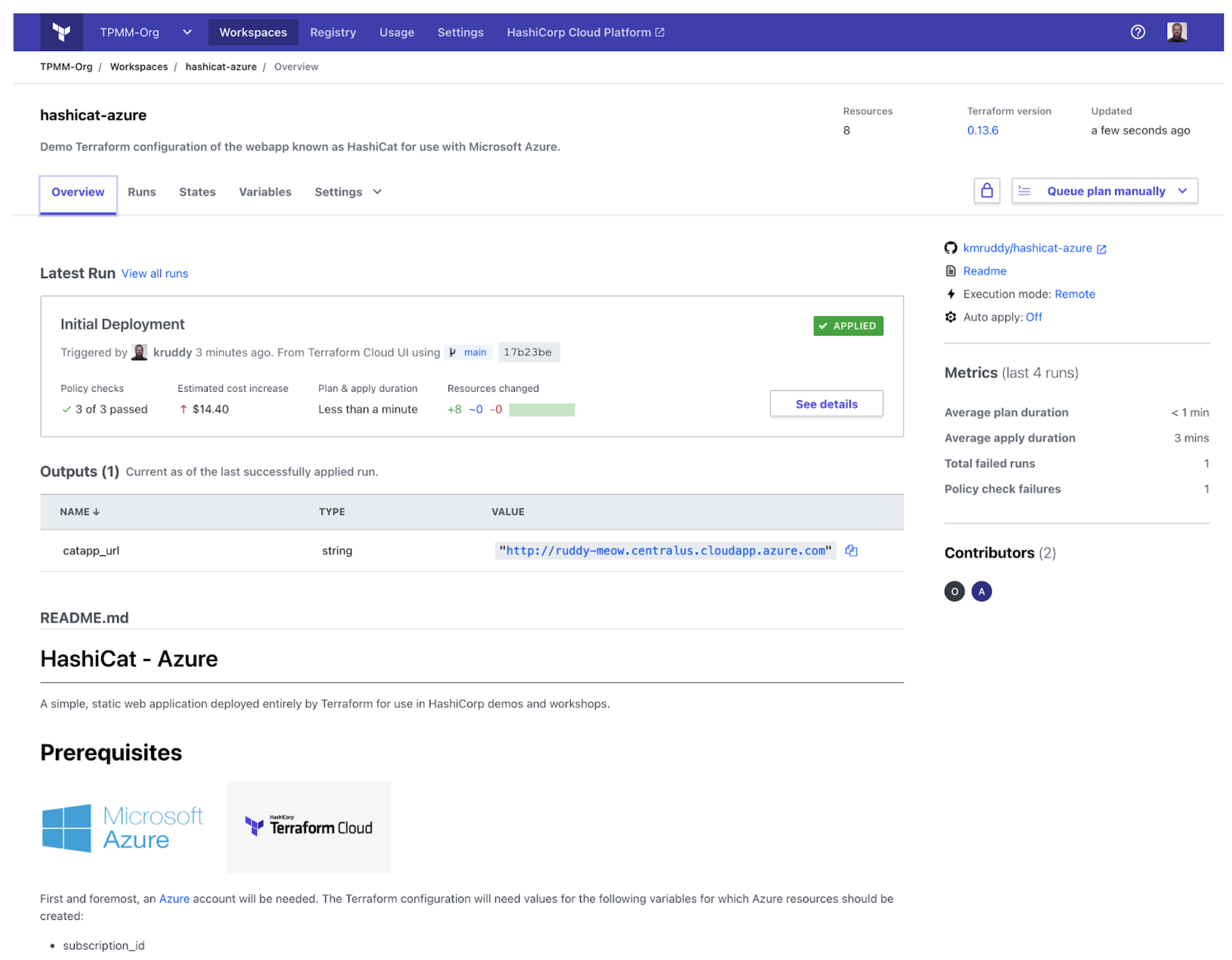Toggle the workspace lock icon

coord(987,190)
